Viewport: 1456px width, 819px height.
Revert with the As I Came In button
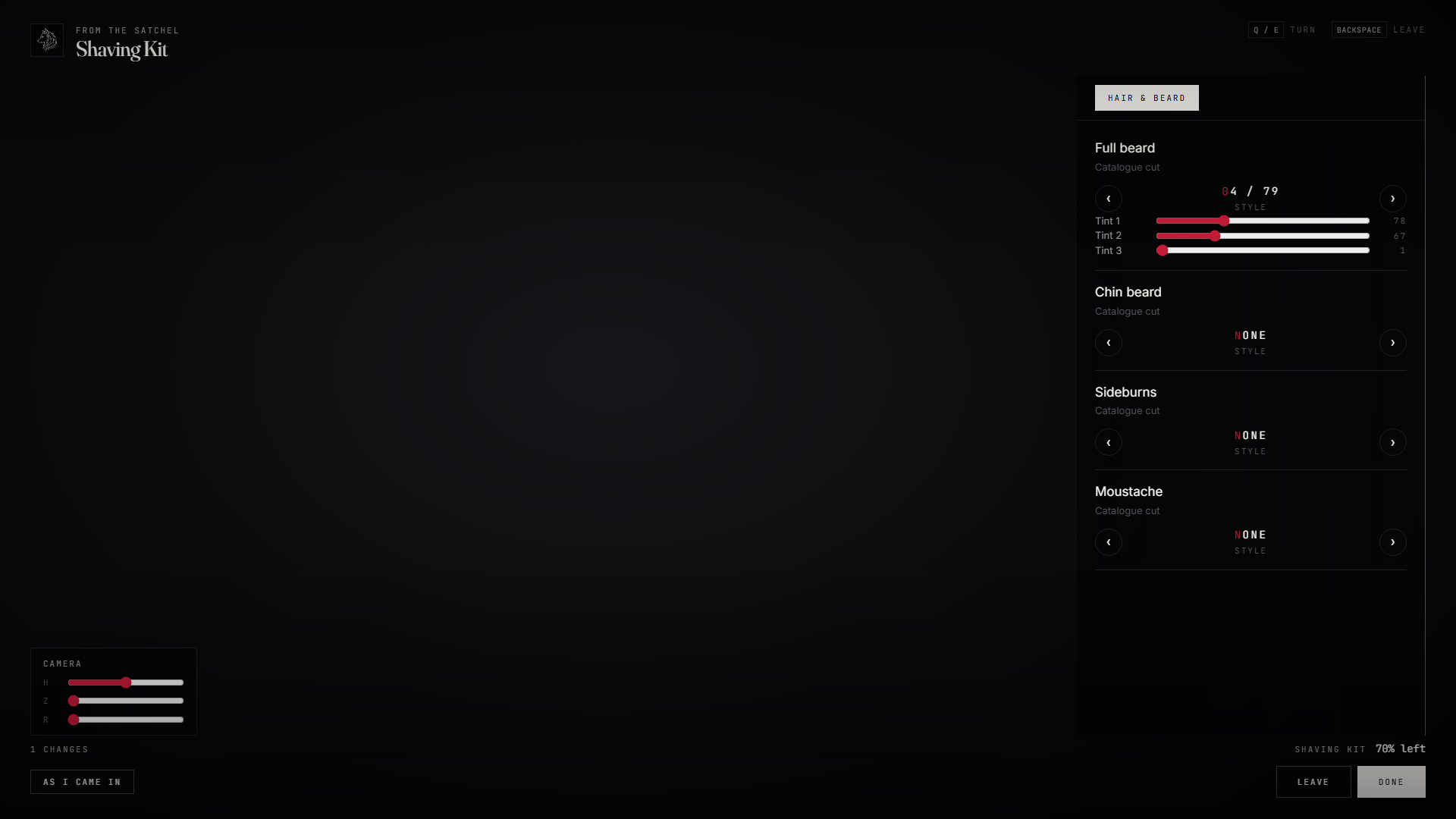tap(82, 782)
